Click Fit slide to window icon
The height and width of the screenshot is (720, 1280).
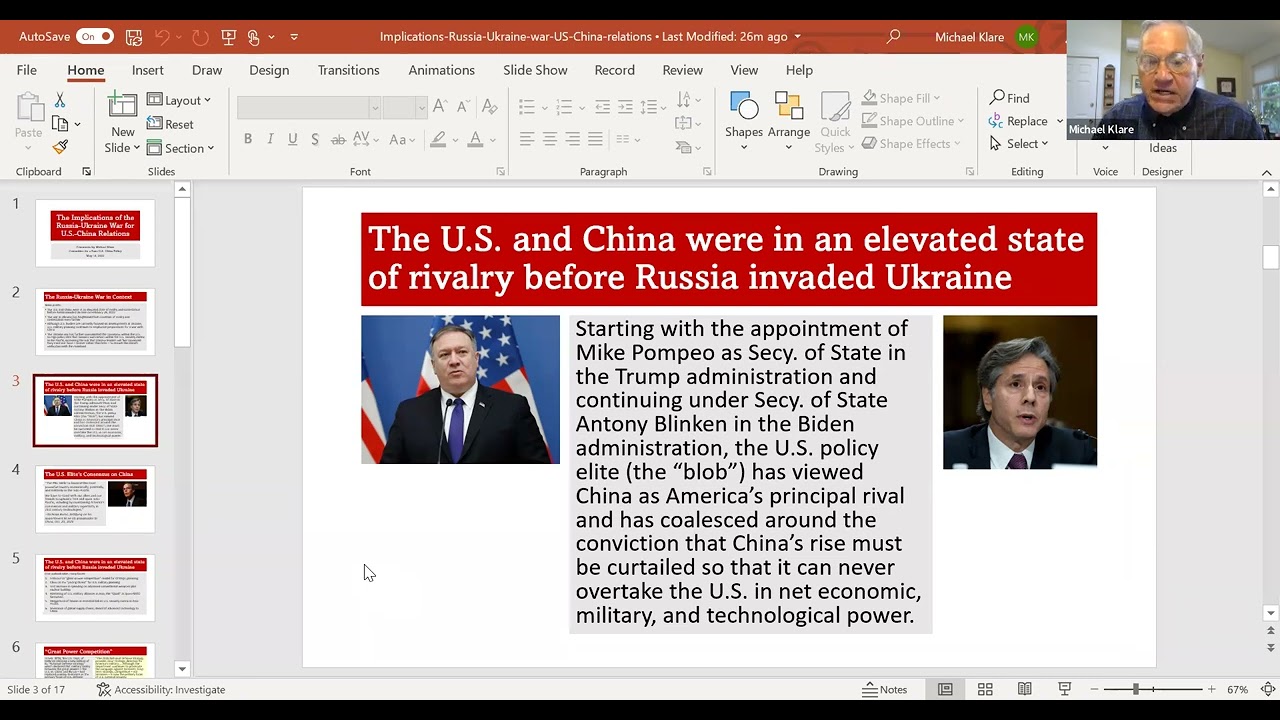point(1268,689)
